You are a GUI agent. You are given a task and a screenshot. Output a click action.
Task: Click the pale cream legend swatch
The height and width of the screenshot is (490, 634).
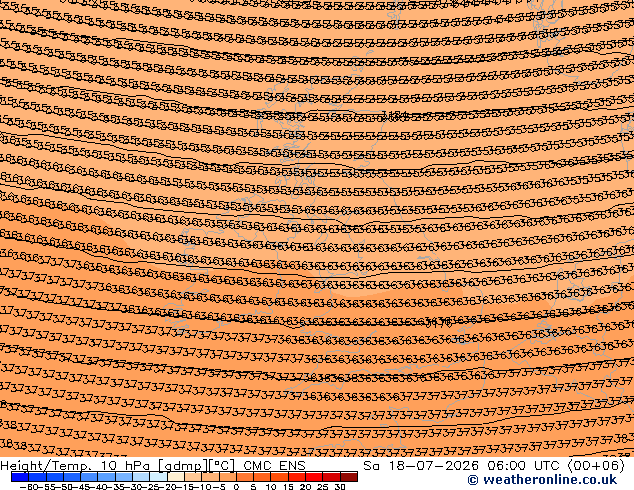click(176, 477)
